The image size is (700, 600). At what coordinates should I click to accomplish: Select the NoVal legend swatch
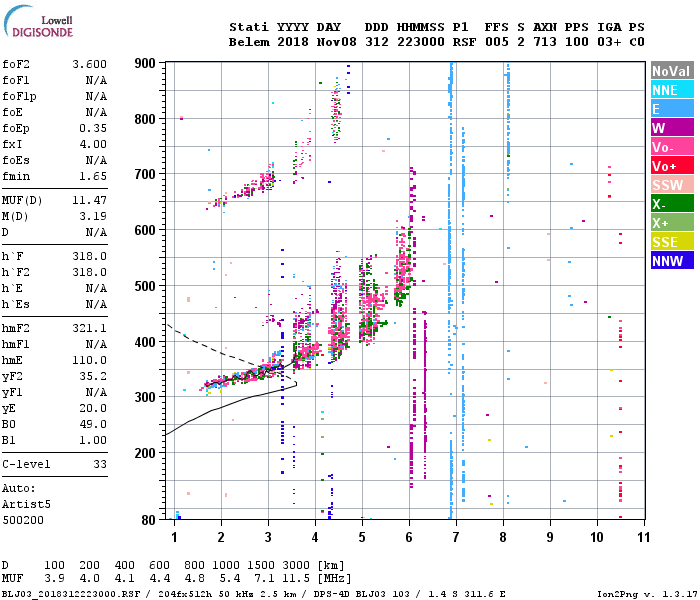(x=672, y=71)
